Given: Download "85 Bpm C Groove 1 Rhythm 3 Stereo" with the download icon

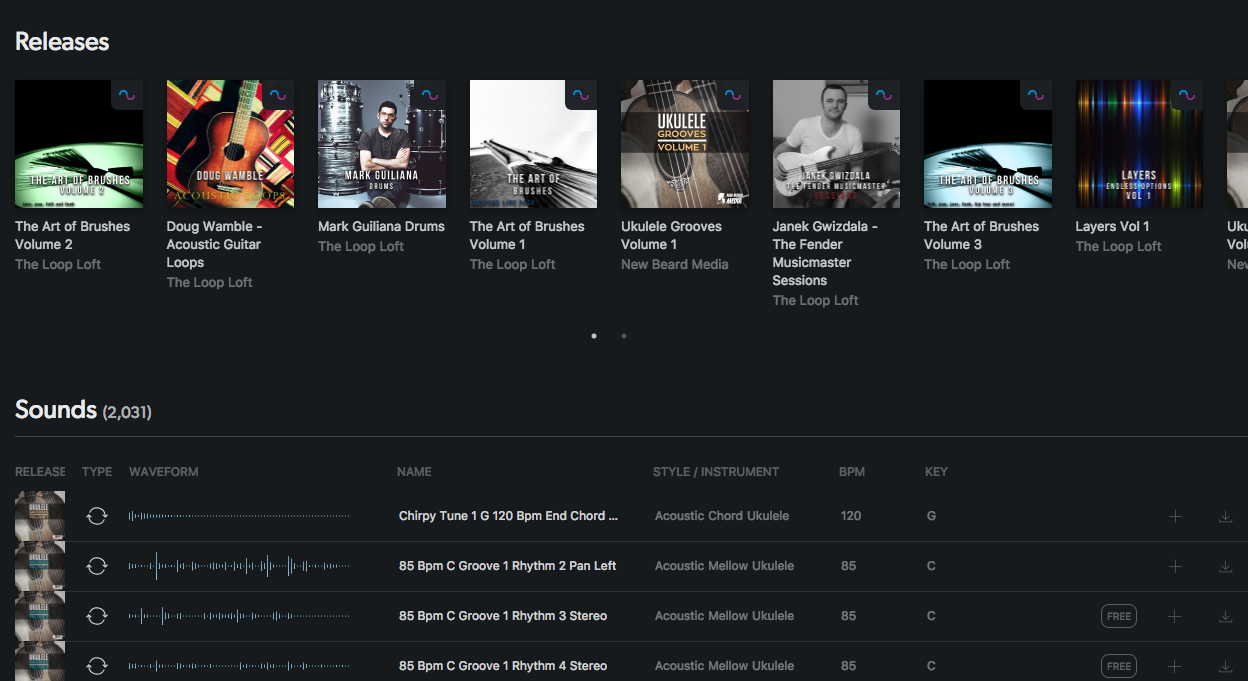Looking at the screenshot, I should pyautogui.click(x=1225, y=616).
